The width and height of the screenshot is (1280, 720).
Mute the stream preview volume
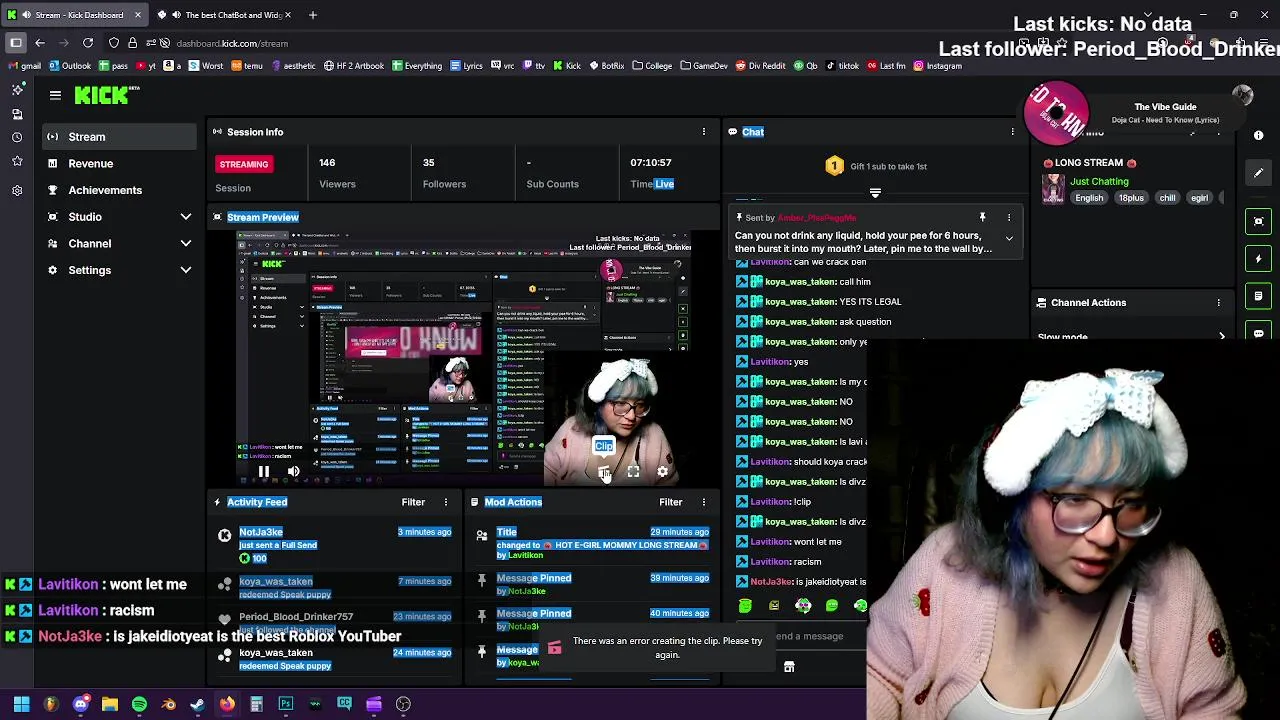[293, 472]
